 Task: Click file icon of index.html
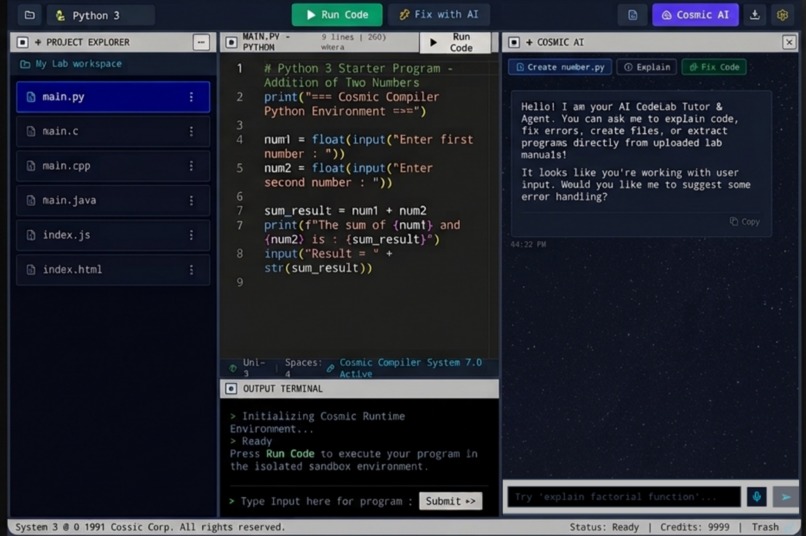click(31, 269)
